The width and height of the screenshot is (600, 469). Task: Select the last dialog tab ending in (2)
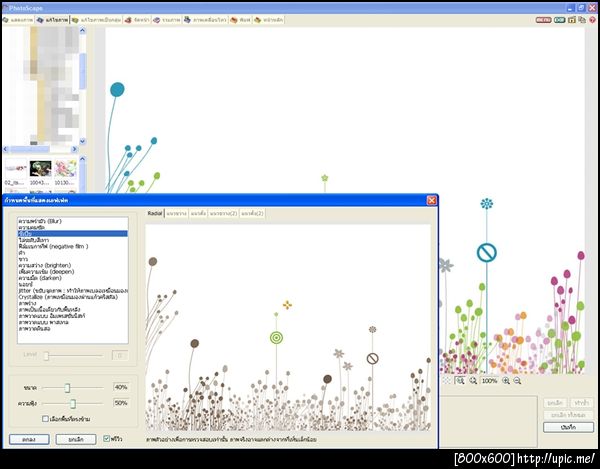[253, 213]
